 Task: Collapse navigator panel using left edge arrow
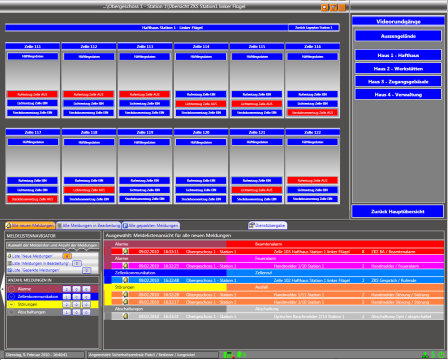coord(3,289)
